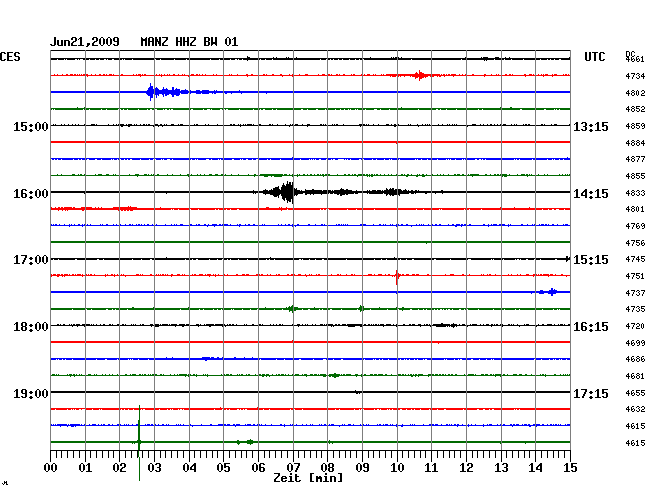Click the tall green spike on the bottom trace
This screenshot has width=650, height=494.
(x=139, y=432)
